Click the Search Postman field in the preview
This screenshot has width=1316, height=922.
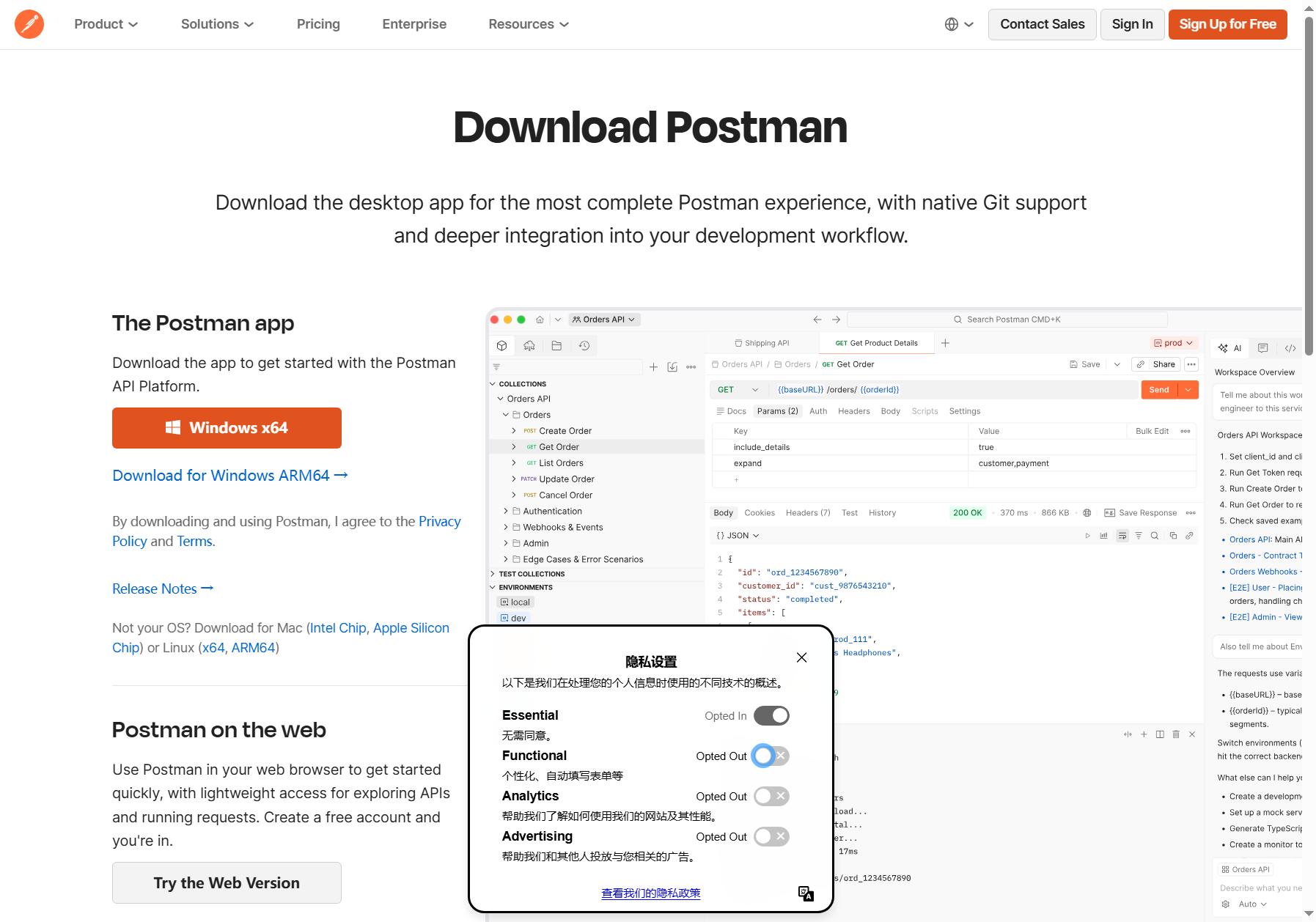tap(1007, 320)
